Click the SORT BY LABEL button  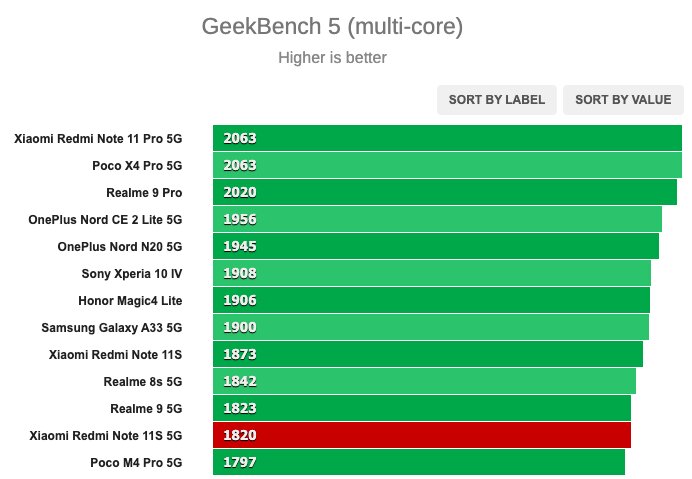[496, 100]
